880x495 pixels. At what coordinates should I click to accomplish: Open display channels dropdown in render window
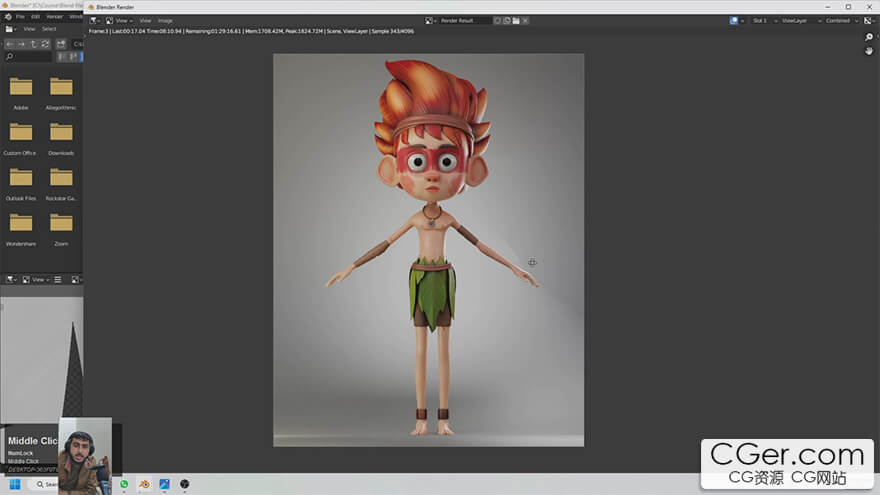pos(869,21)
